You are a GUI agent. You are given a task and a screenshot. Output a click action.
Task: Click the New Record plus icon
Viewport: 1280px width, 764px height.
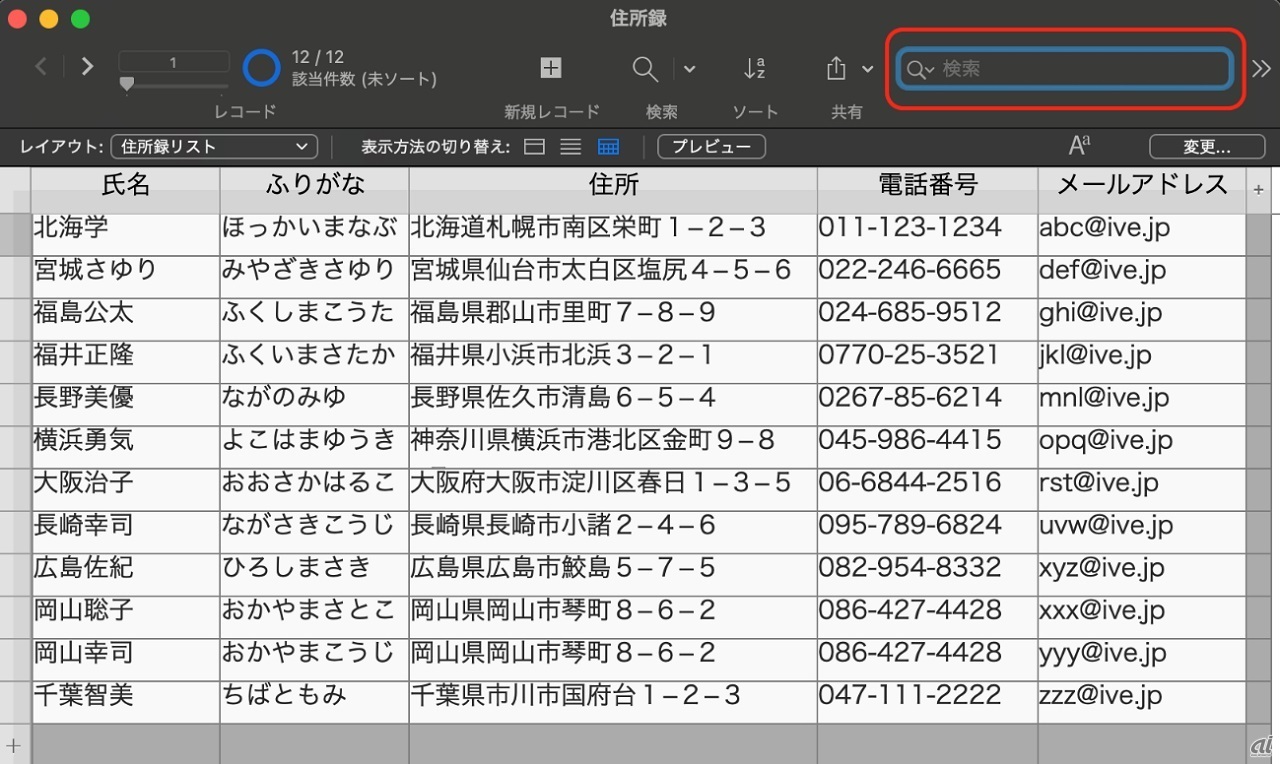click(551, 68)
